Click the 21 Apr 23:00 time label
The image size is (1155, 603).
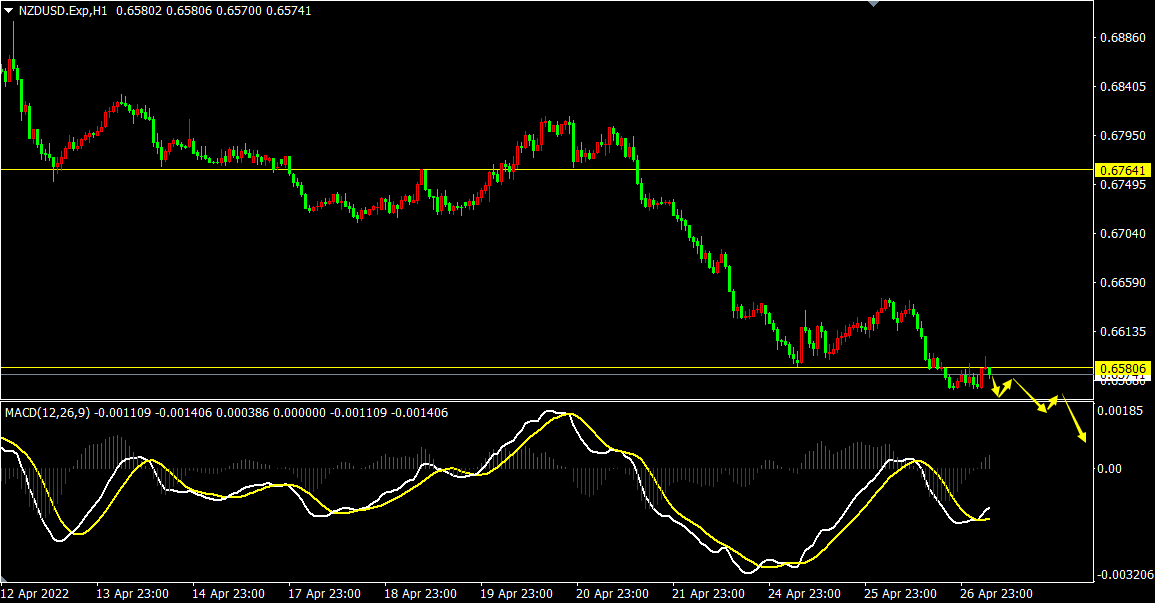[x=707, y=592]
